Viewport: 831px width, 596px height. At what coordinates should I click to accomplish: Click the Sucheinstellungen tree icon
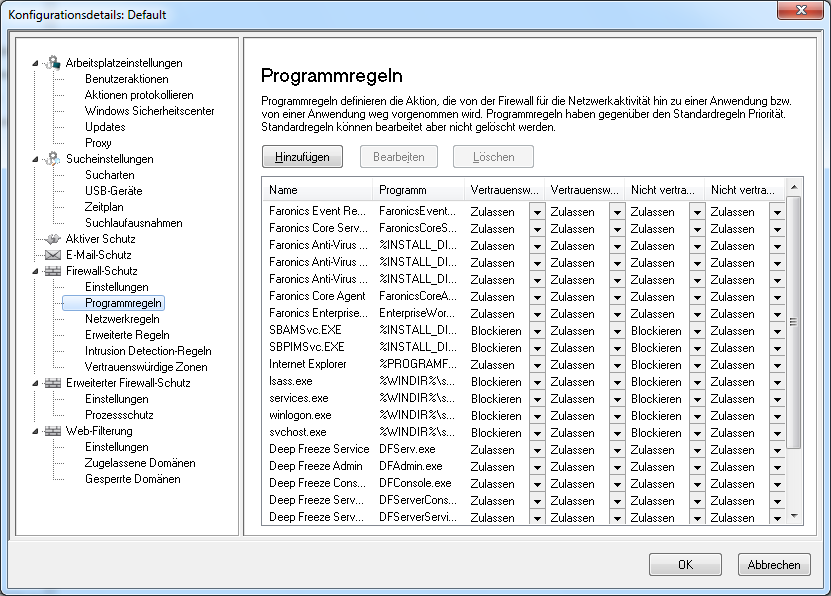[x=52, y=158]
